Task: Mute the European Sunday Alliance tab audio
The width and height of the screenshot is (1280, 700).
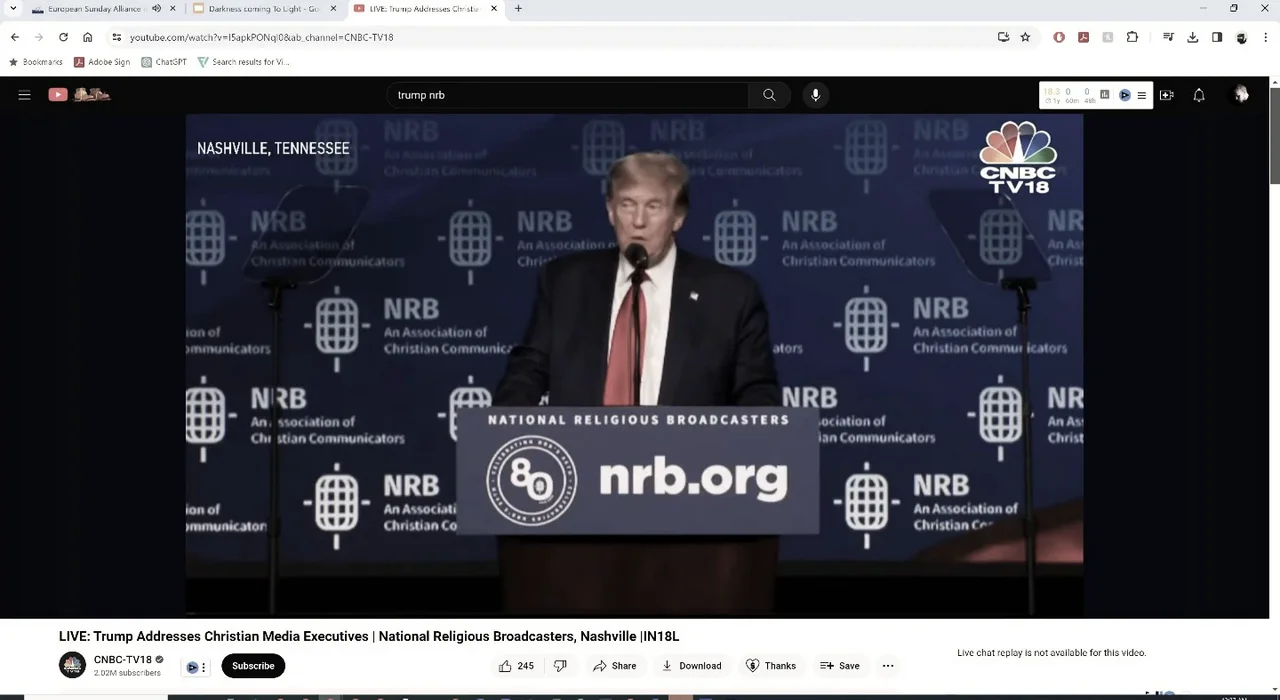Action: [x=156, y=9]
